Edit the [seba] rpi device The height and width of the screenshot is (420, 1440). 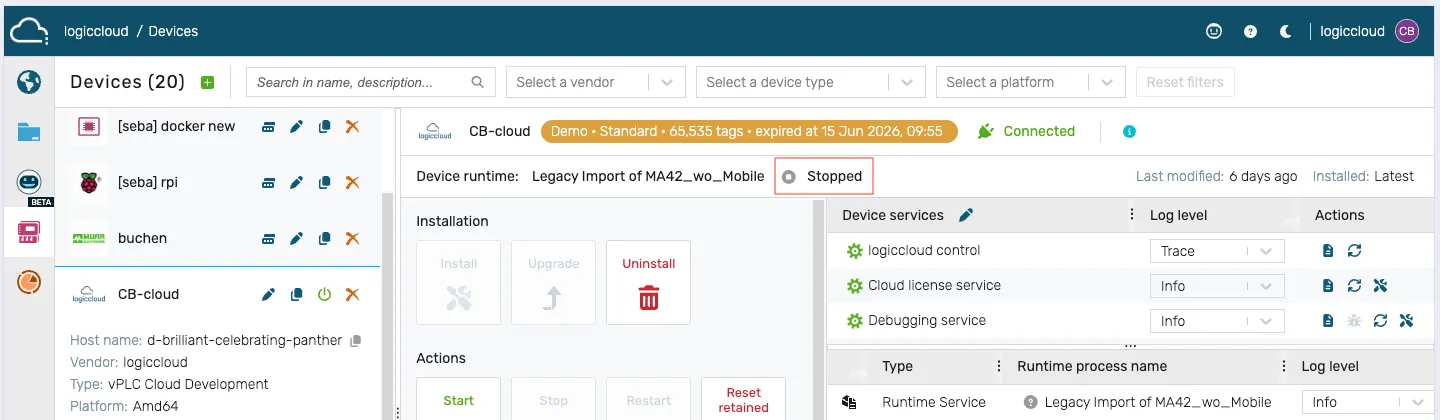[296, 183]
